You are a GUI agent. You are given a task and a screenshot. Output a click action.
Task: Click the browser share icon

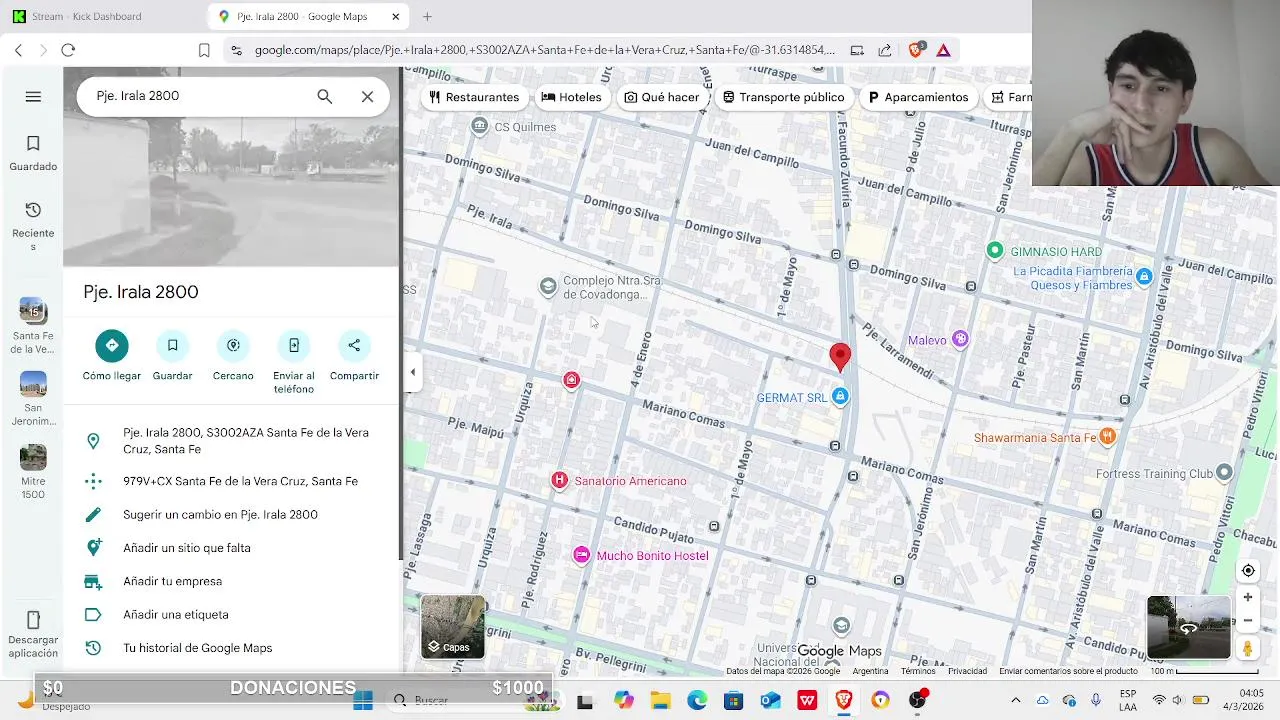tap(885, 50)
